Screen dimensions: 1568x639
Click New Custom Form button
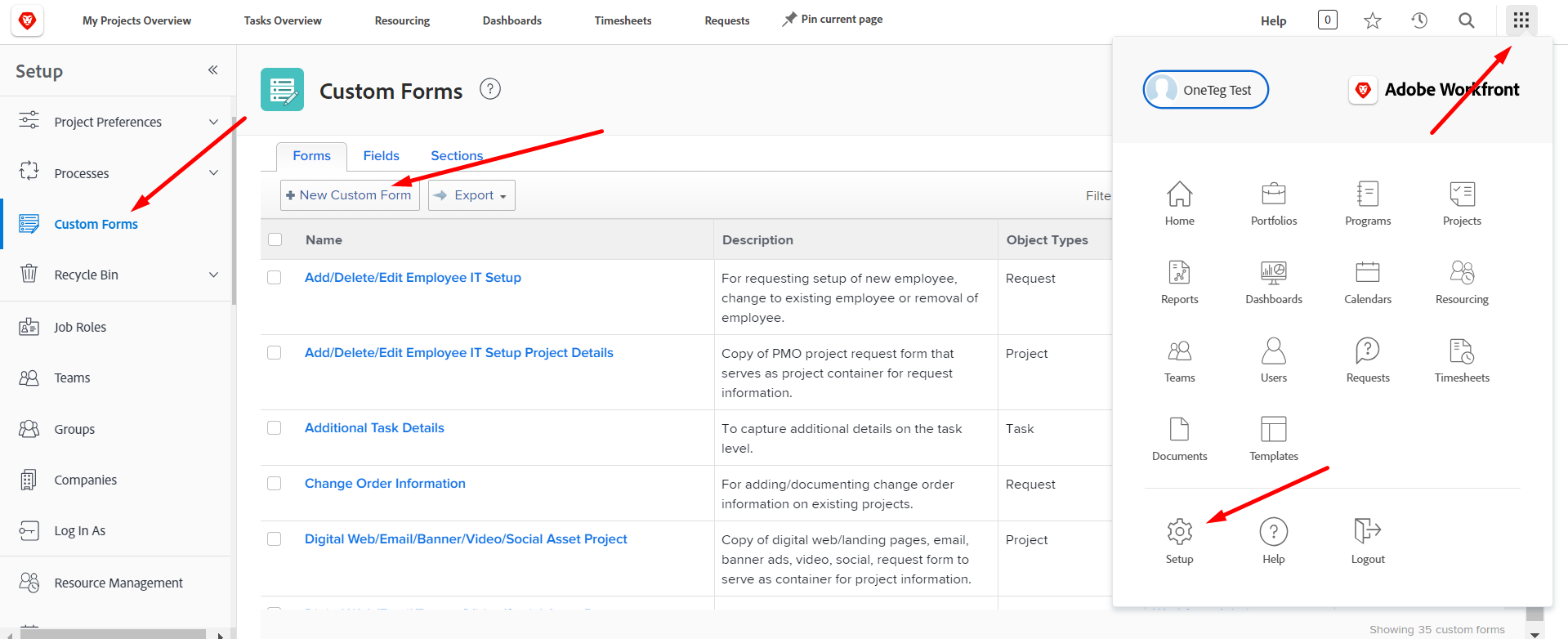350,195
